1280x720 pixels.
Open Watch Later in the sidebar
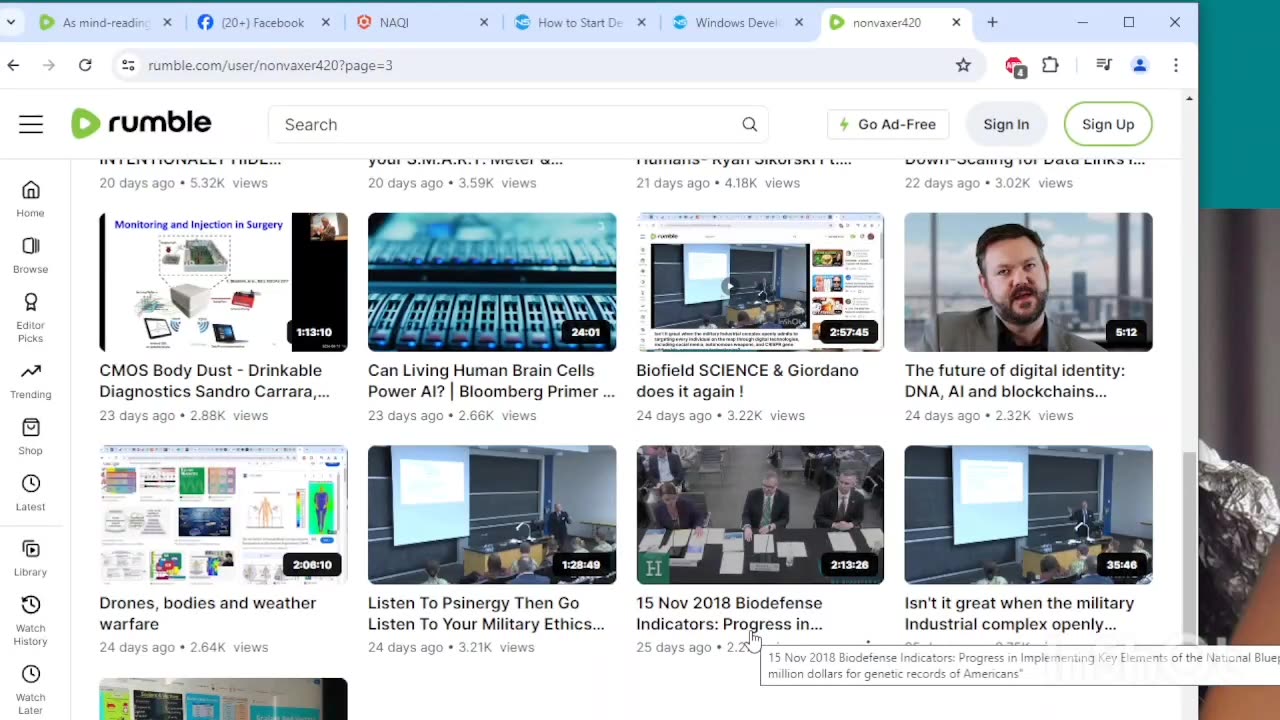[31, 689]
